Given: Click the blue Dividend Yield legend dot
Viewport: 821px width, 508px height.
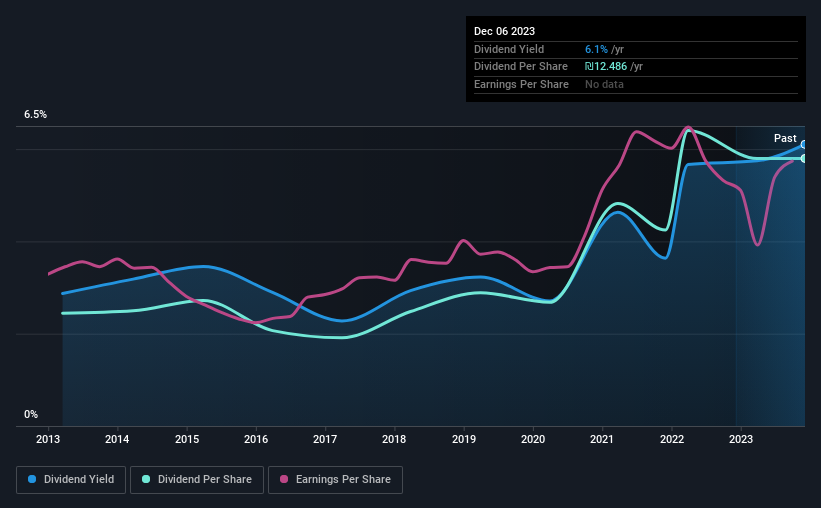Looking at the screenshot, I should (x=32, y=479).
